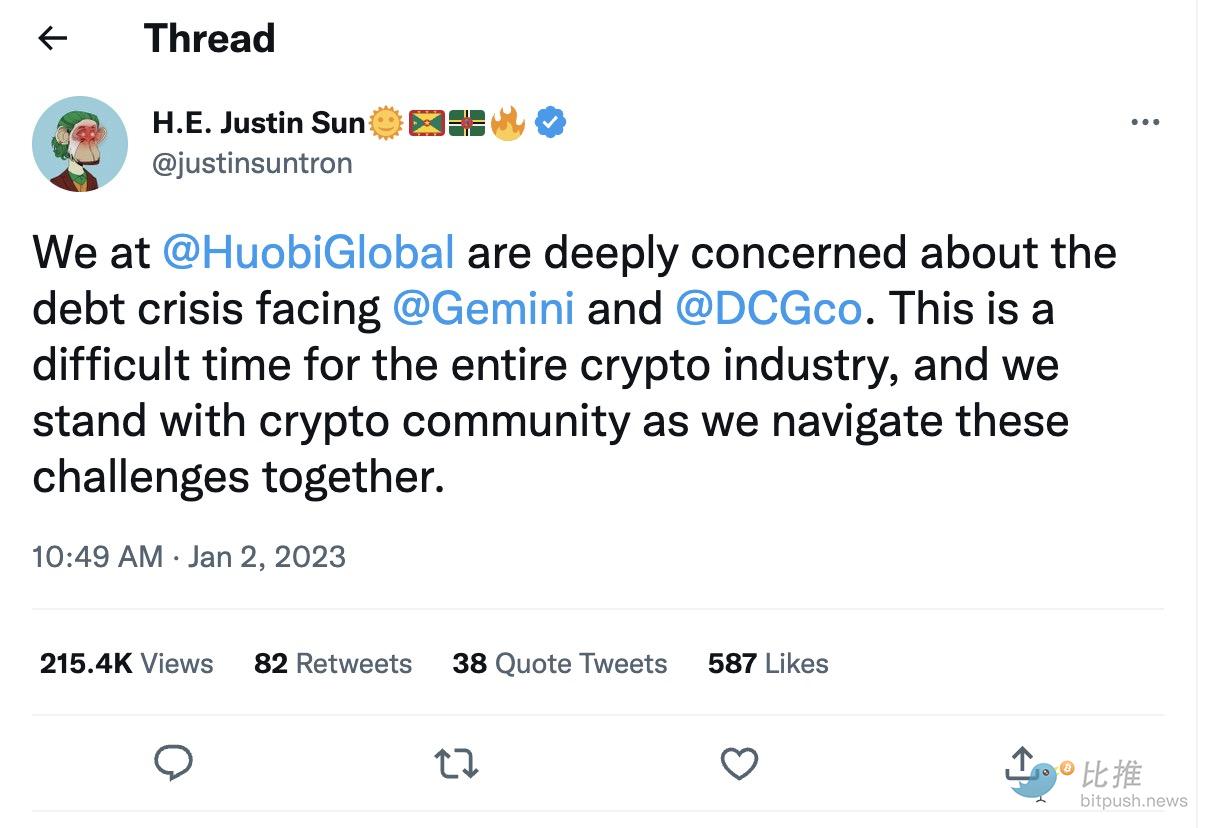Click the reply speech bubble icon
Image resolution: width=1208 pixels, height=828 pixels.
point(174,764)
